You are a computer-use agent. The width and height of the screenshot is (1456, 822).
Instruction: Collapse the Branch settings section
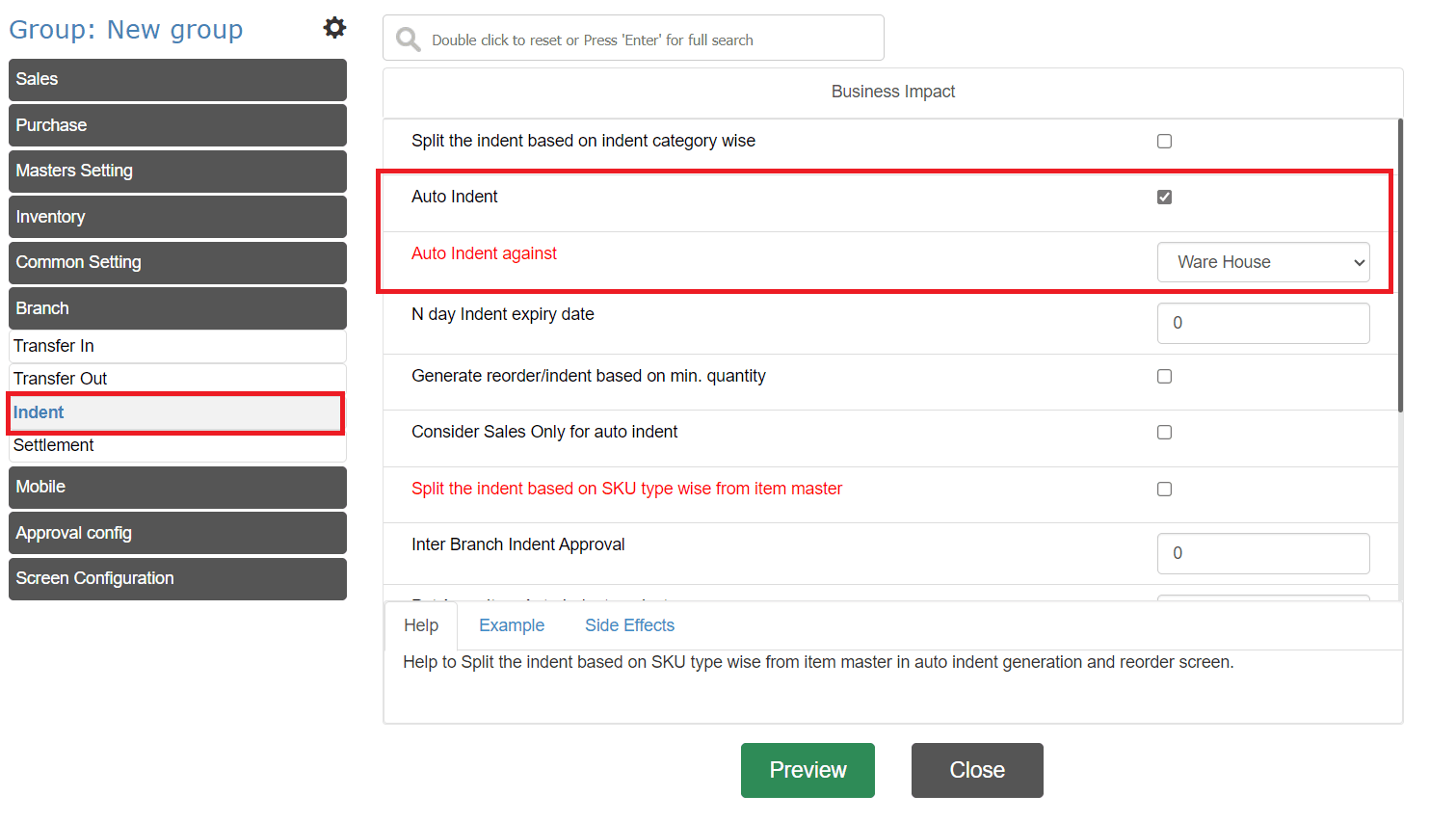pyautogui.click(x=177, y=308)
